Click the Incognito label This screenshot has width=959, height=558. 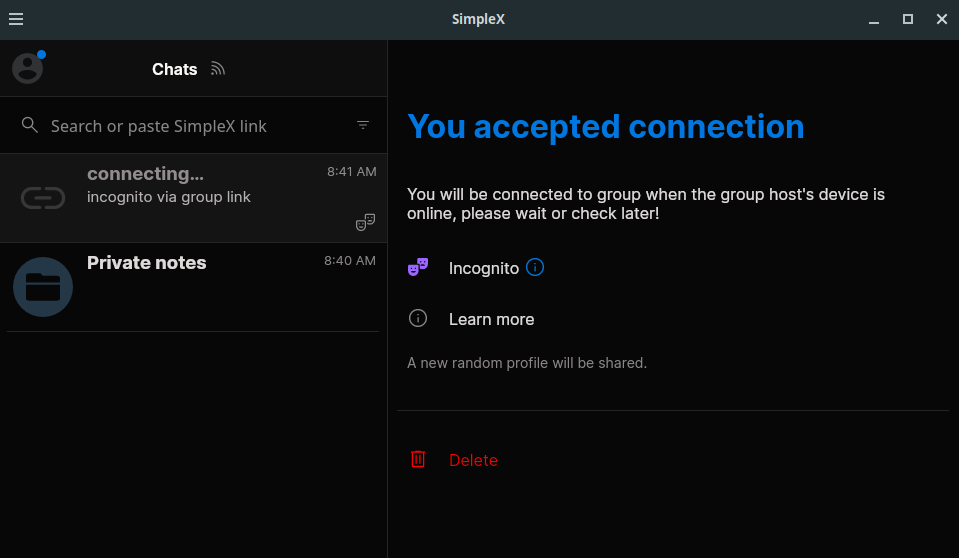tap(483, 268)
